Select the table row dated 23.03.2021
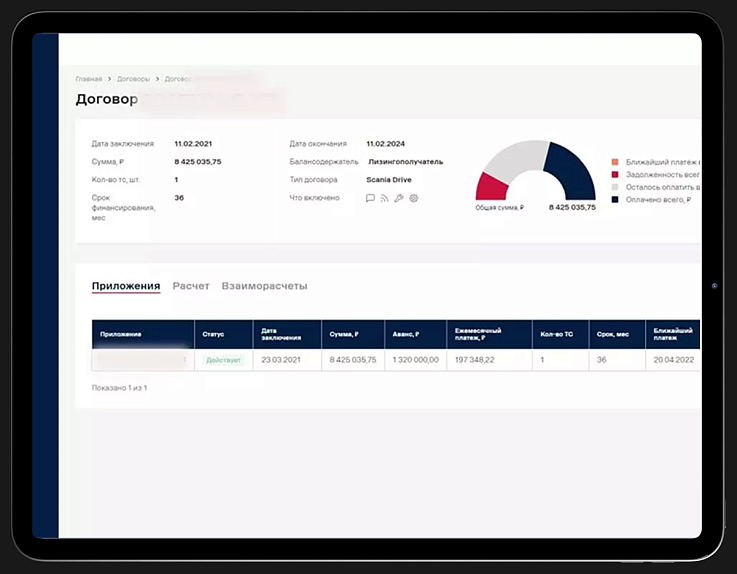The width and height of the screenshot is (737, 574). 396,360
